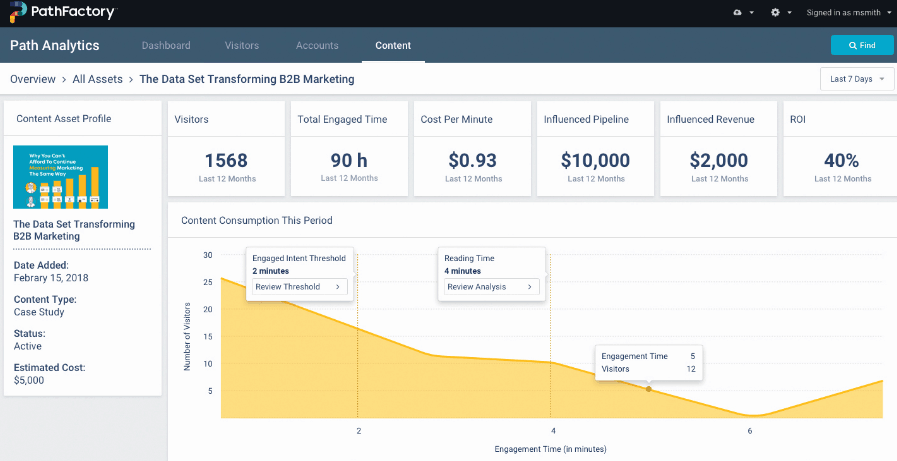
Task: Click the 'Engagement Time (in minutes)' axis label
Action: point(550,449)
